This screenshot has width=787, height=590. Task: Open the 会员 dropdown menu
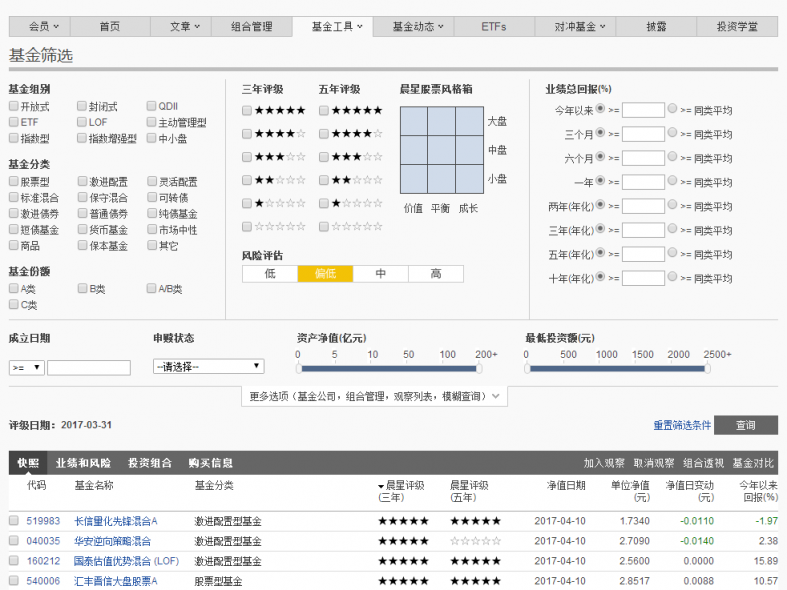40,27
